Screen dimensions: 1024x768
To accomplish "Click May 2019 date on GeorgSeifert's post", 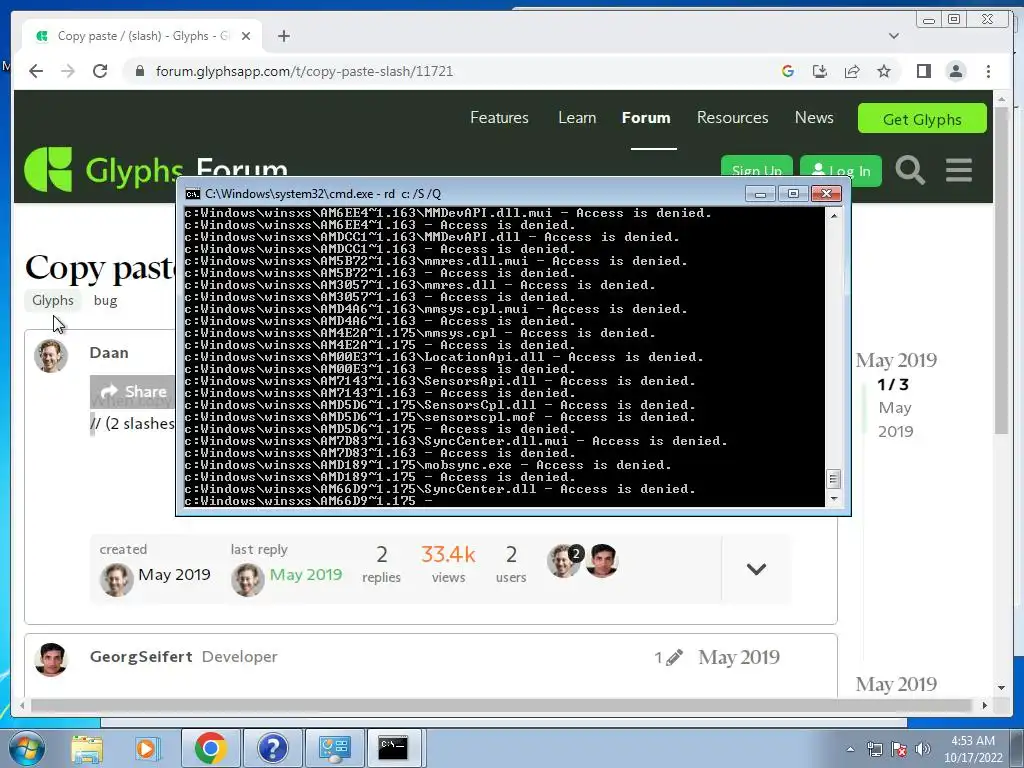I will tap(739, 657).
